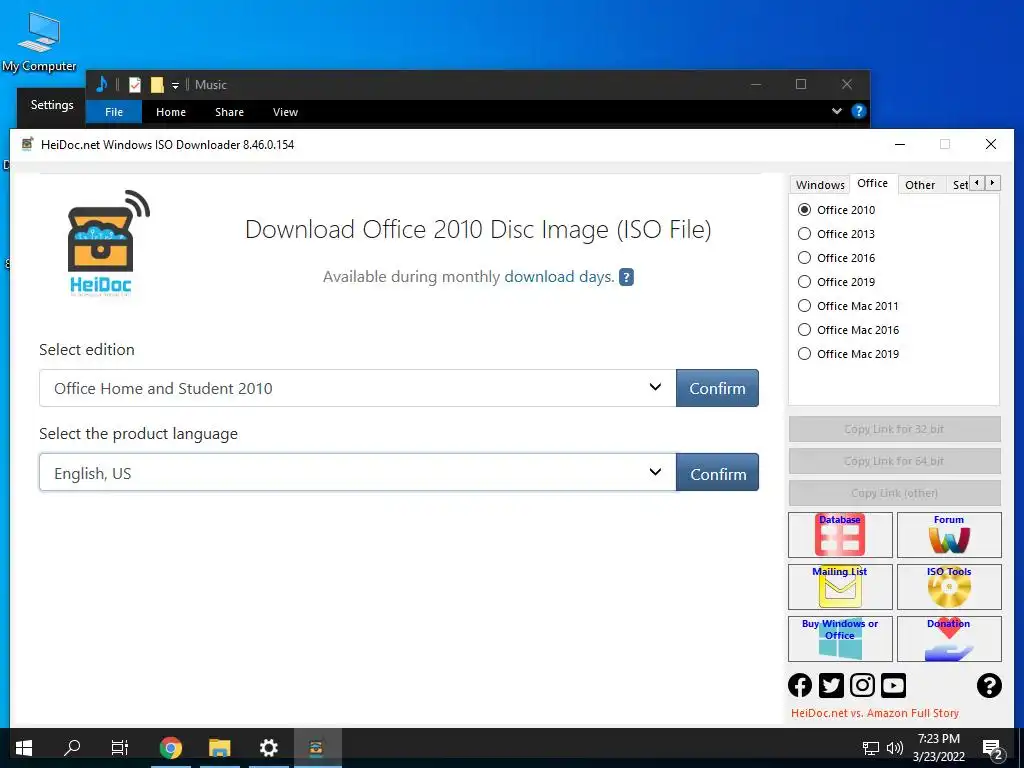The height and width of the screenshot is (768, 1024).
Task: Open Buy Windows or Office tile
Action: pos(840,639)
